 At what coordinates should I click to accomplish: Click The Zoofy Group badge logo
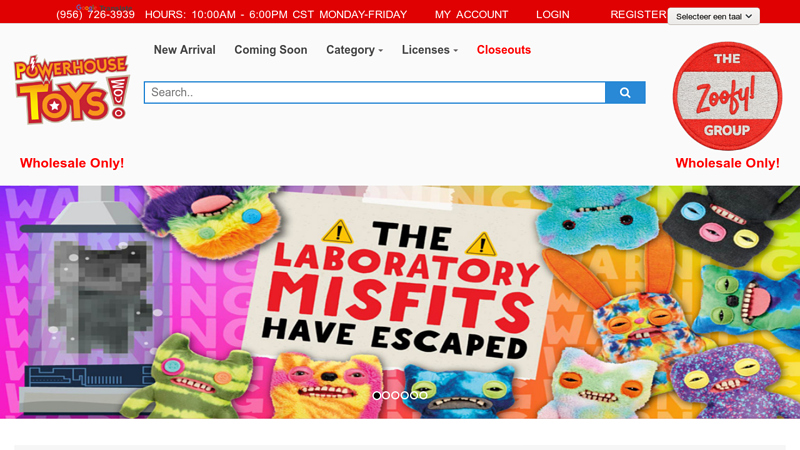pos(727,96)
